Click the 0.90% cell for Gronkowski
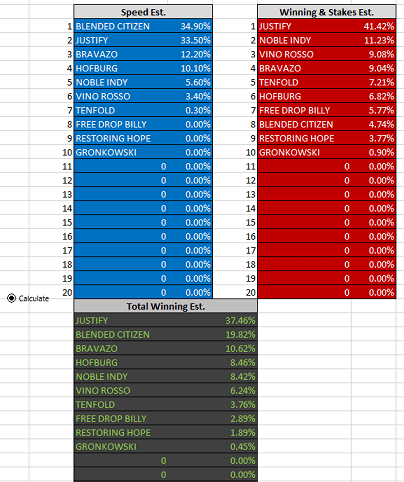 (374, 152)
